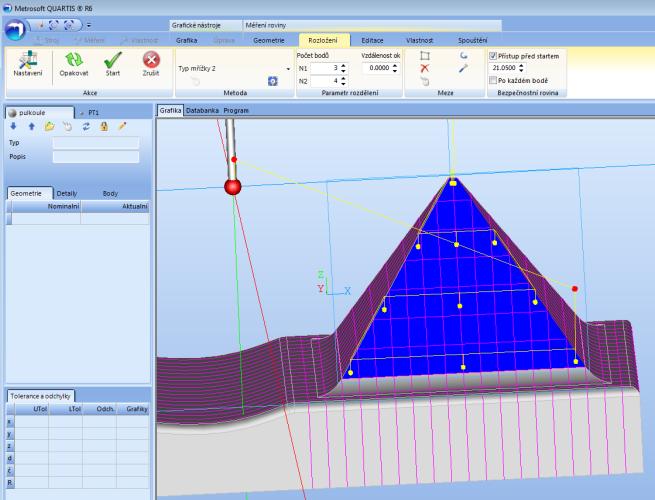Click the Vzdálenost ok 0.0000 field
The image size is (655, 500).
coord(377,68)
